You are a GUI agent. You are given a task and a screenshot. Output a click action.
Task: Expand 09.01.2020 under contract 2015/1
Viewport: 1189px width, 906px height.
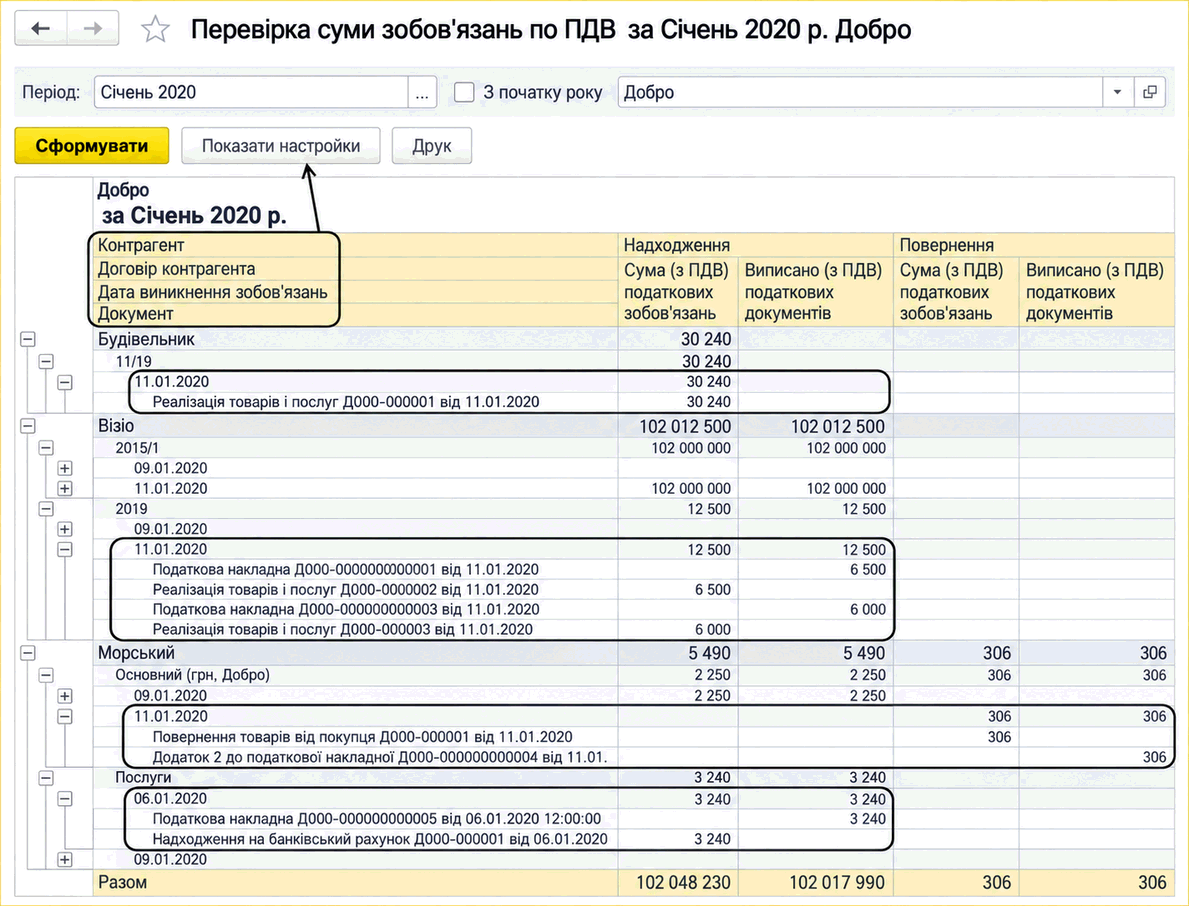pos(65,469)
